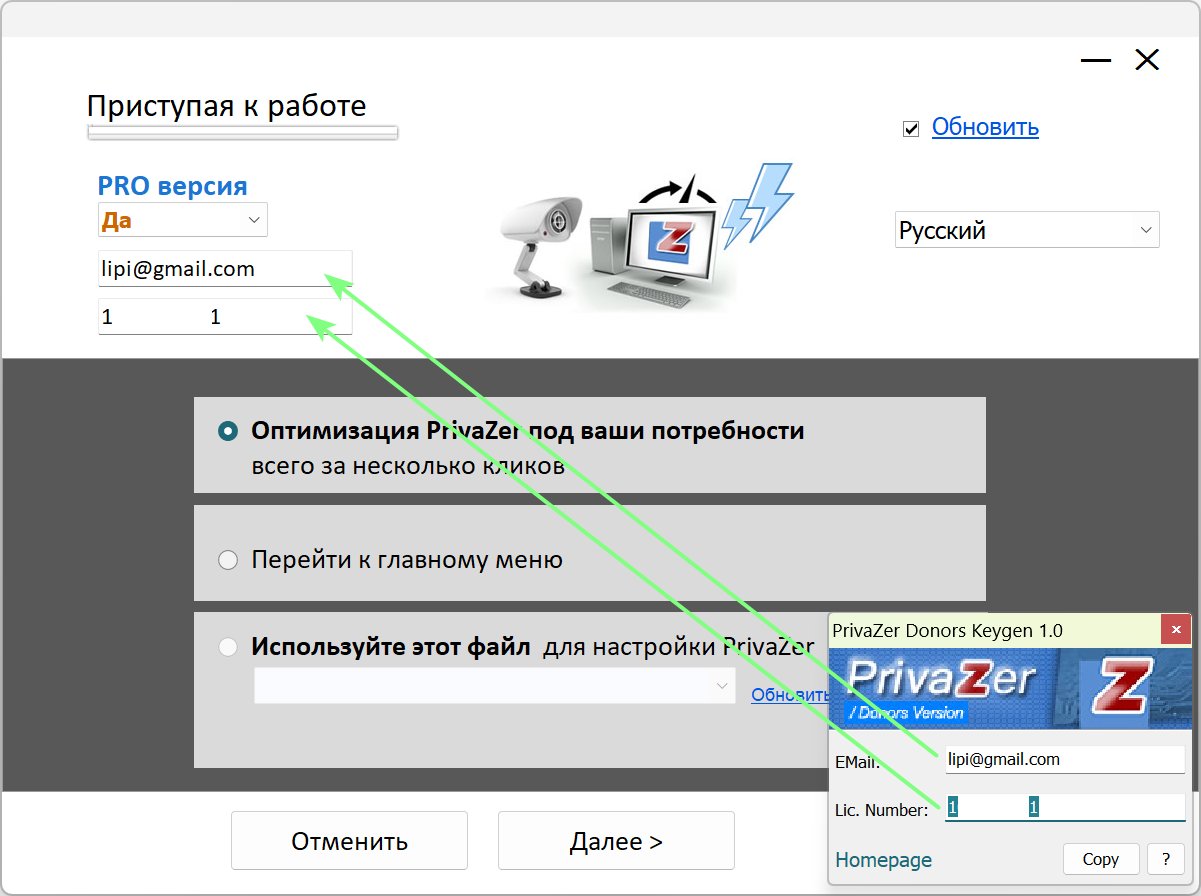Viewport: 1201px width, 896px height.
Task: Expand the Русский language dropdown
Action: coord(1026,230)
